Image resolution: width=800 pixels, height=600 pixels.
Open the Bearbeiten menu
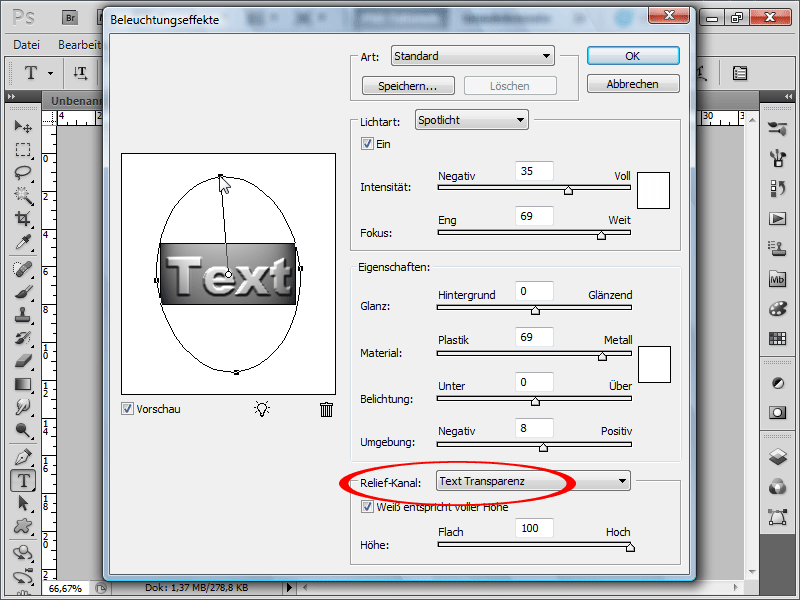pyautogui.click(x=80, y=45)
